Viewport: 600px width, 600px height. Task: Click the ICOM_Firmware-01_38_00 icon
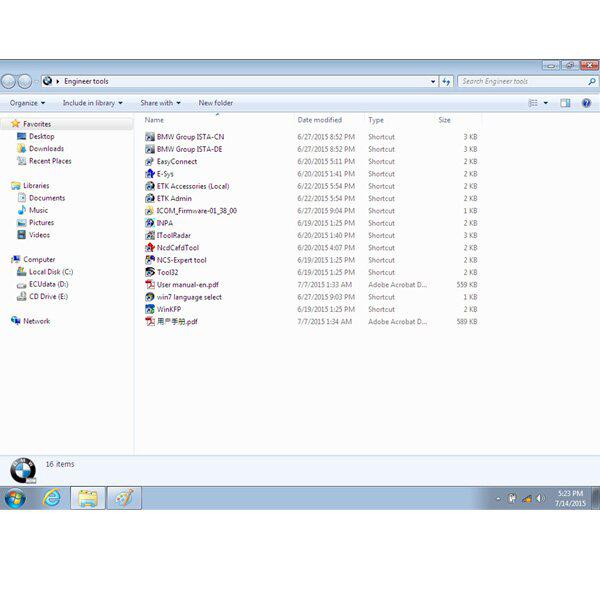coord(150,210)
